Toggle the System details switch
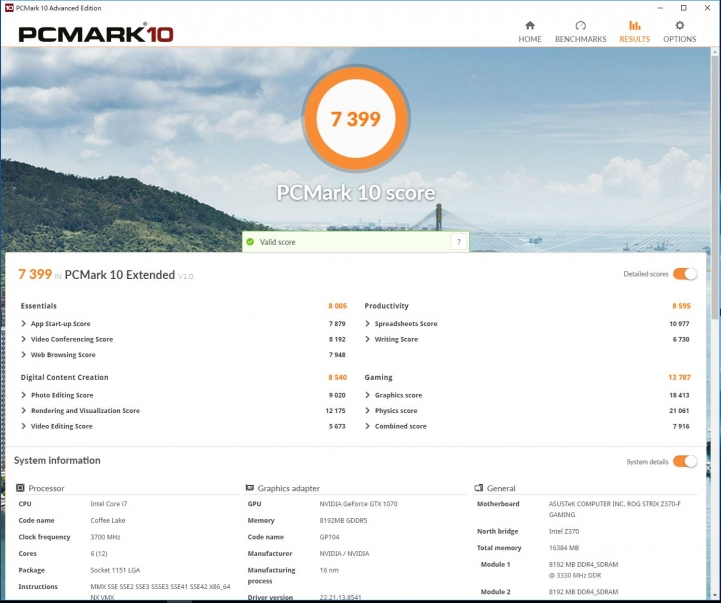721x603 pixels. [x=685, y=461]
